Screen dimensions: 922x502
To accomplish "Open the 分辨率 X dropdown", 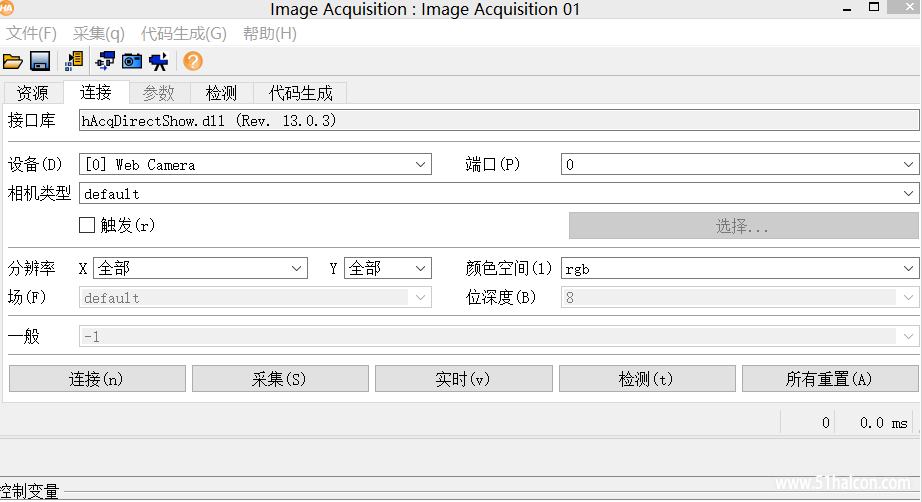I will pos(200,269).
